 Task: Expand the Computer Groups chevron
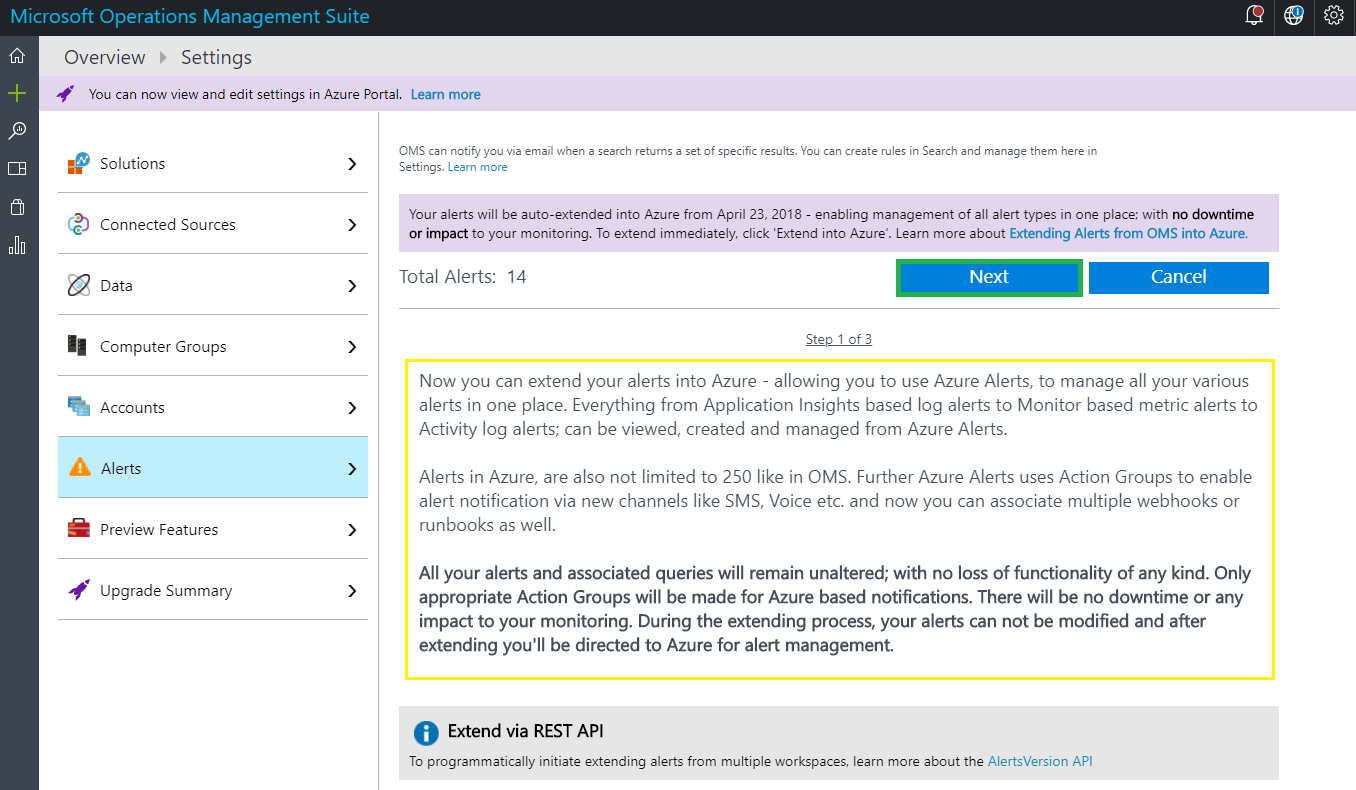tap(352, 346)
